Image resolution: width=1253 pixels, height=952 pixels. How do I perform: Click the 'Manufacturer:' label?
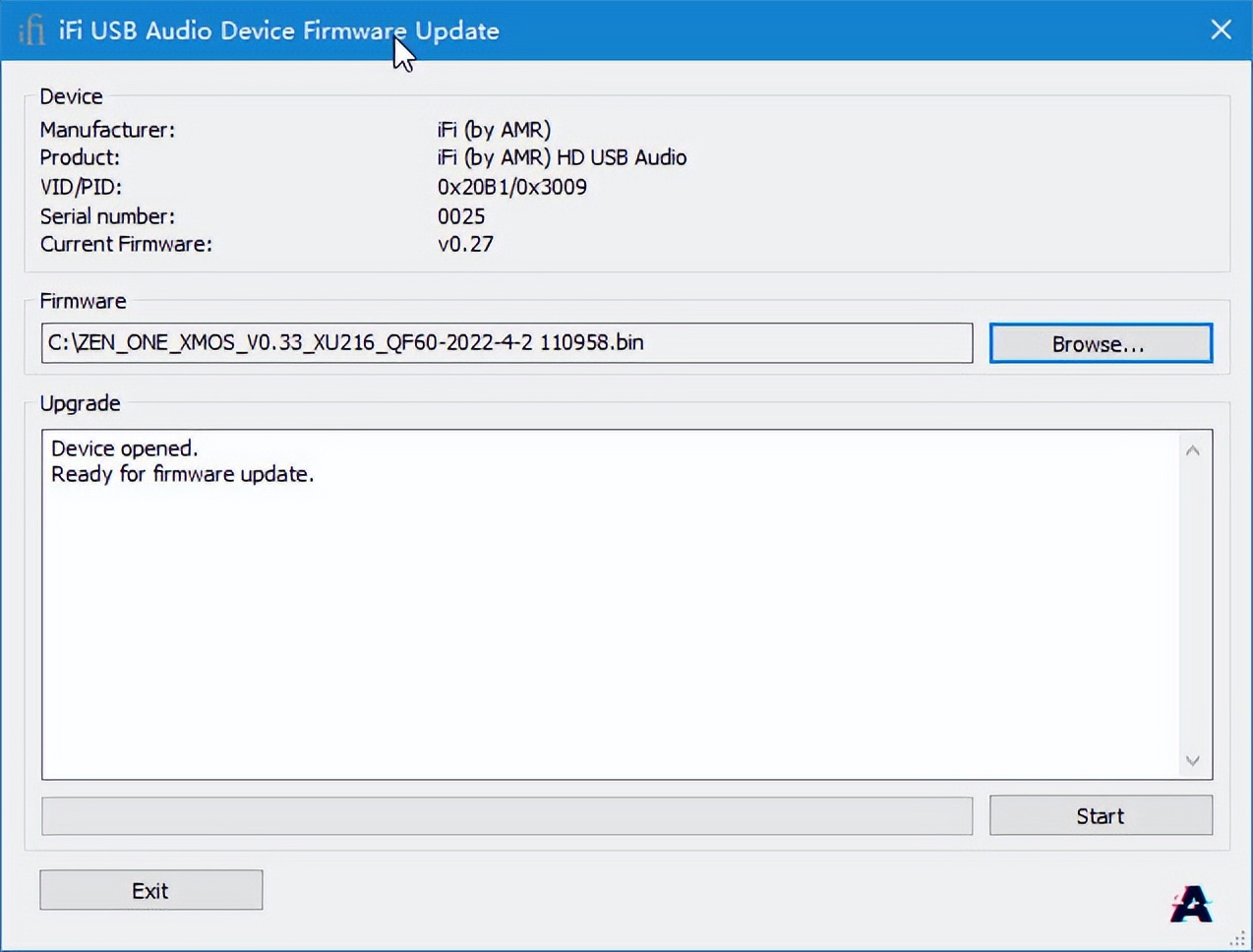pos(107,130)
